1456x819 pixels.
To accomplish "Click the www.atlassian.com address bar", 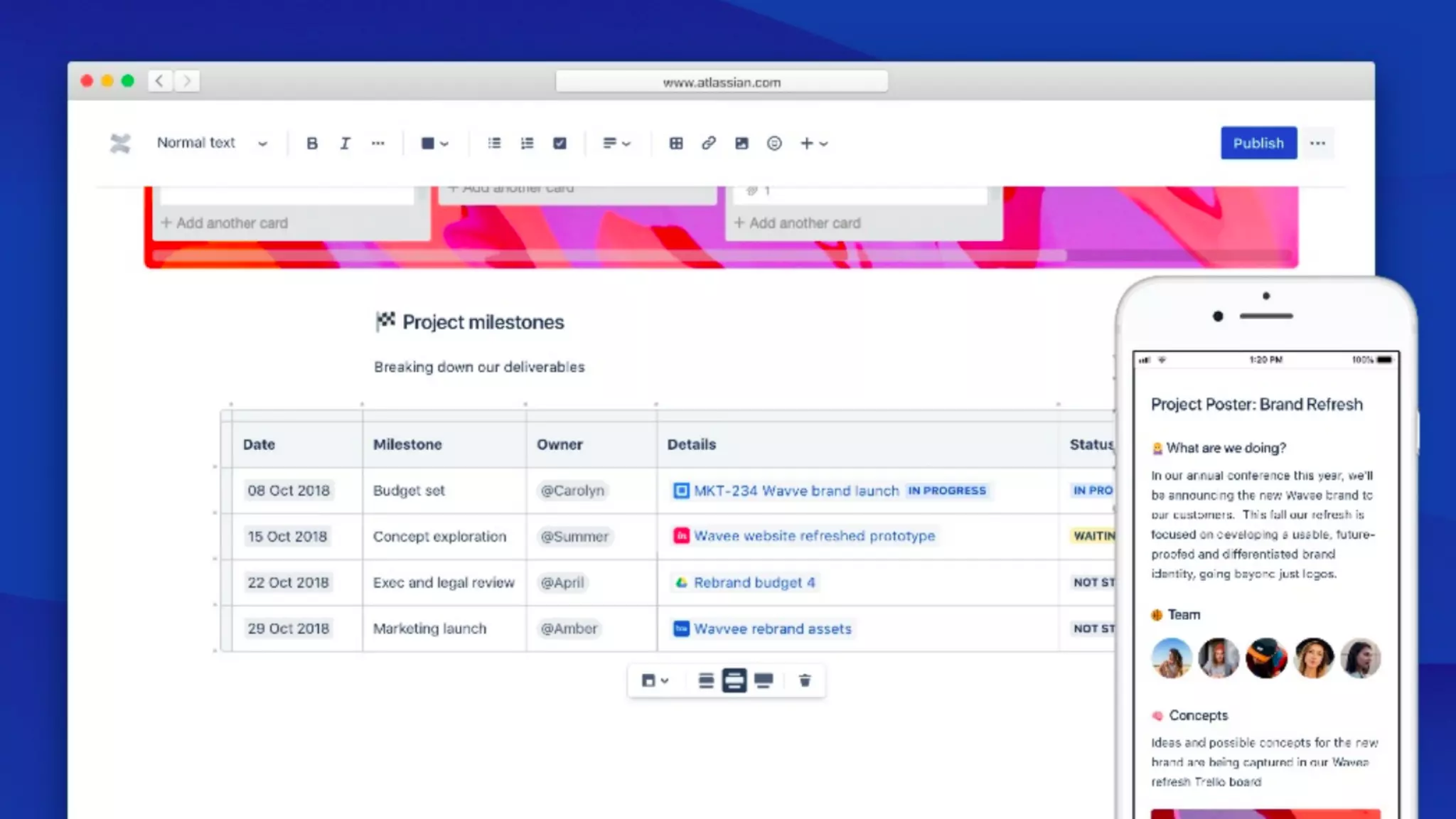I will 722,82.
